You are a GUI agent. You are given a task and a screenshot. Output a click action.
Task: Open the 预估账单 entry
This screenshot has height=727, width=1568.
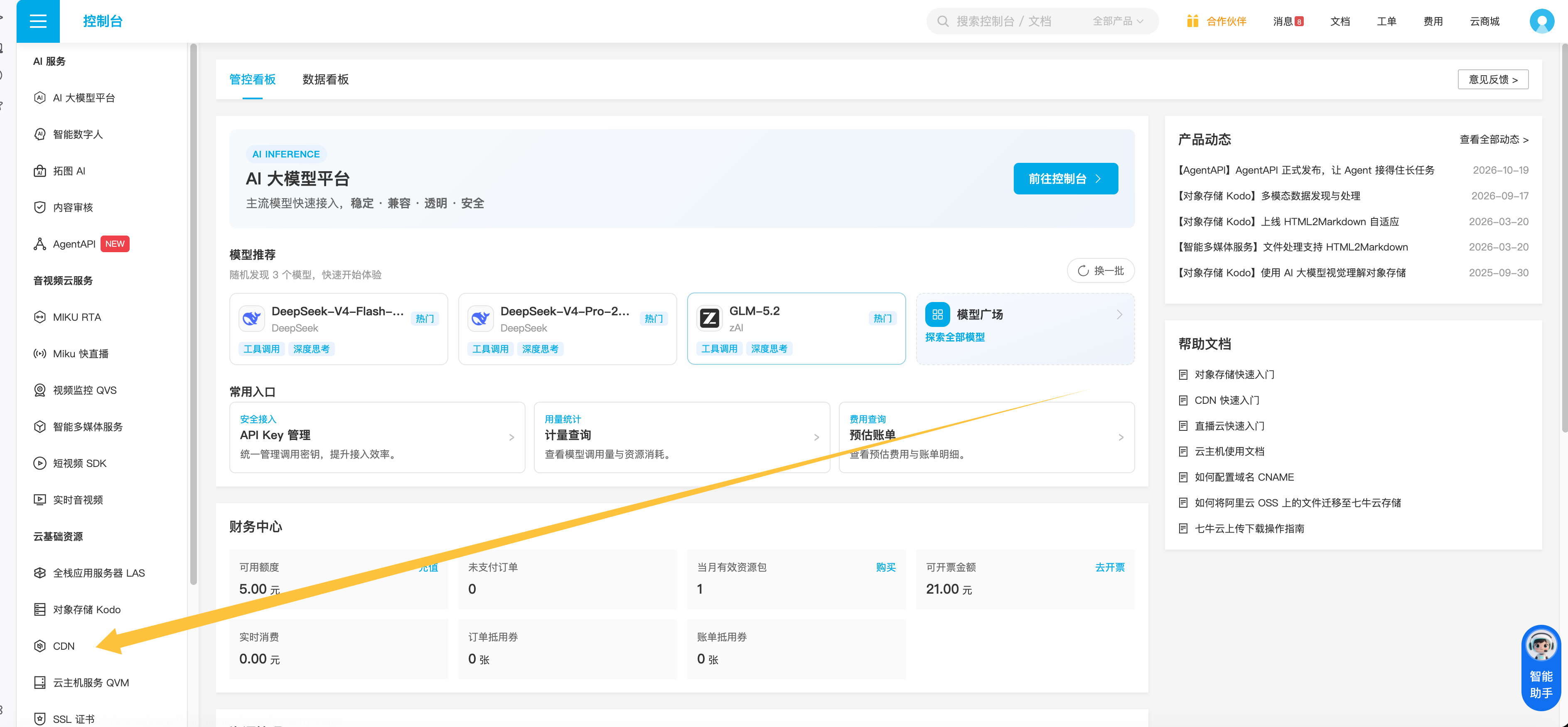coord(986,437)
